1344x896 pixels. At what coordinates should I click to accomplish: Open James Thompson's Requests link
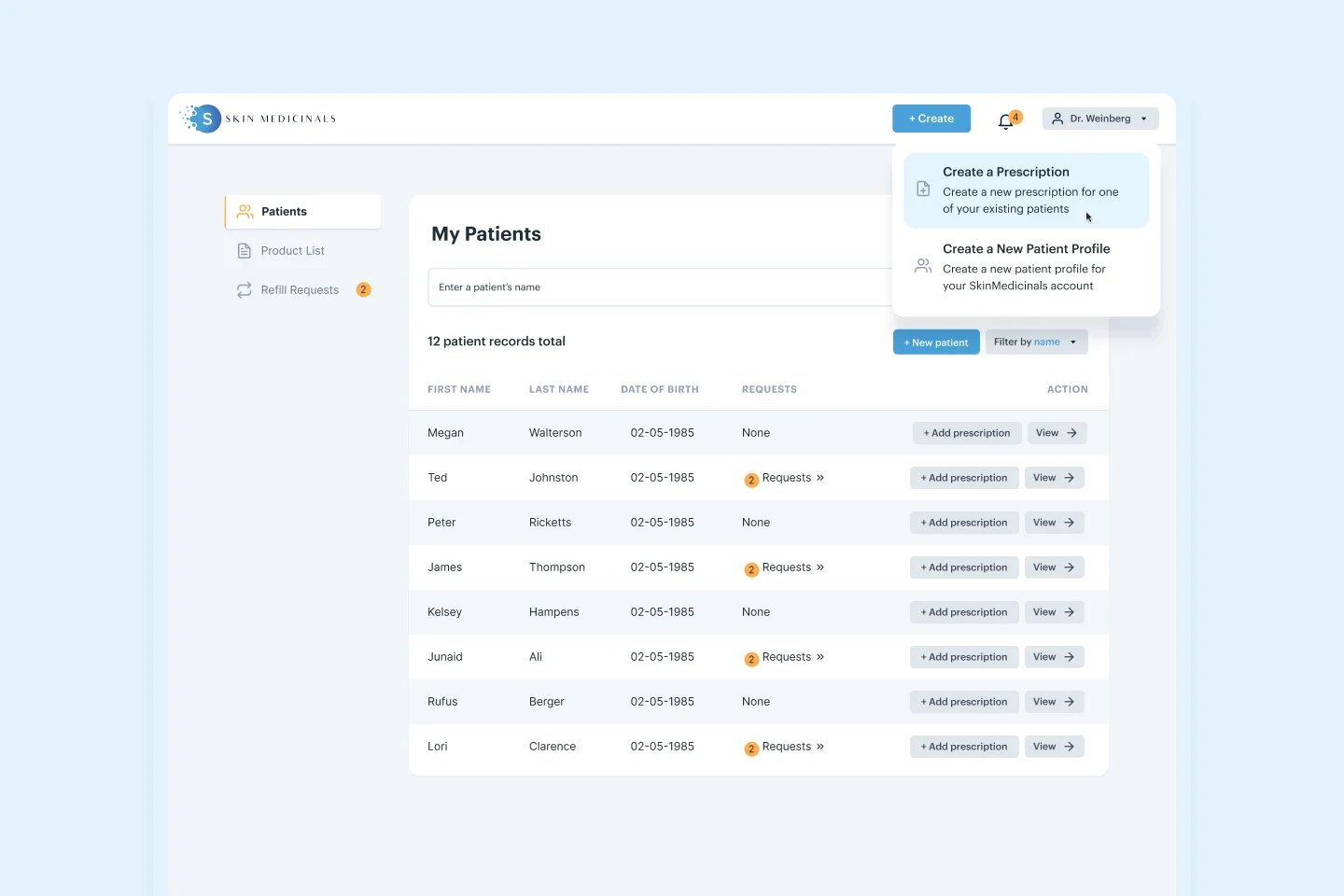(x=792, y=567)
